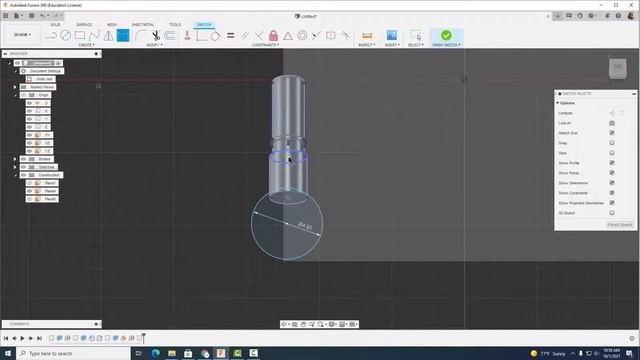Image resolution: width=640 pixels, height=360 pixels.
Task: Click the Look At icon in Sketch Palette
Action: [612, 123]
